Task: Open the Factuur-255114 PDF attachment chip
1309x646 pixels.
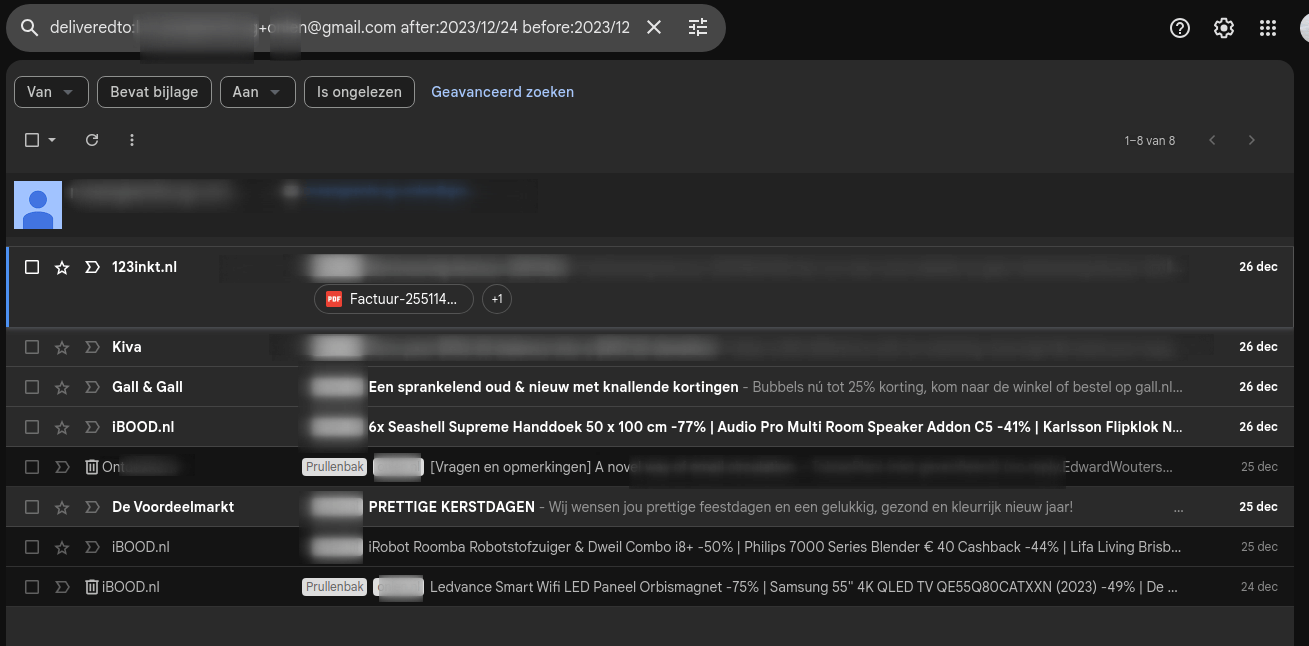Action: click(393, 298)
